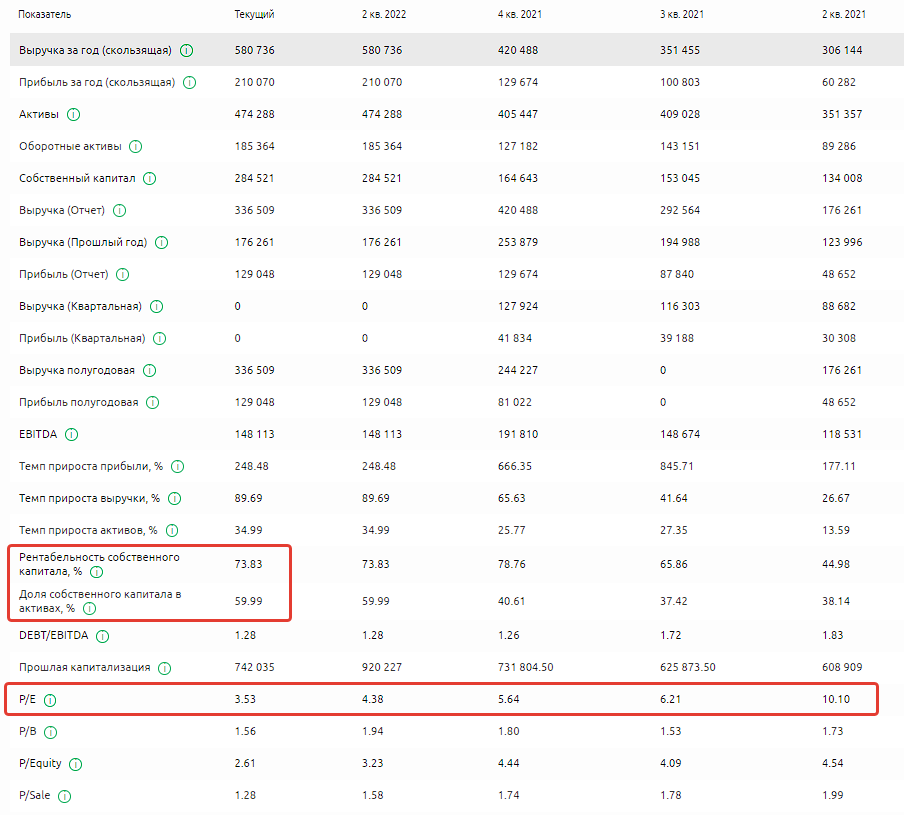Show info for Темп прироста прибыли, %
The height and width of the screenshot is (815, 904).
click(177, 467)
